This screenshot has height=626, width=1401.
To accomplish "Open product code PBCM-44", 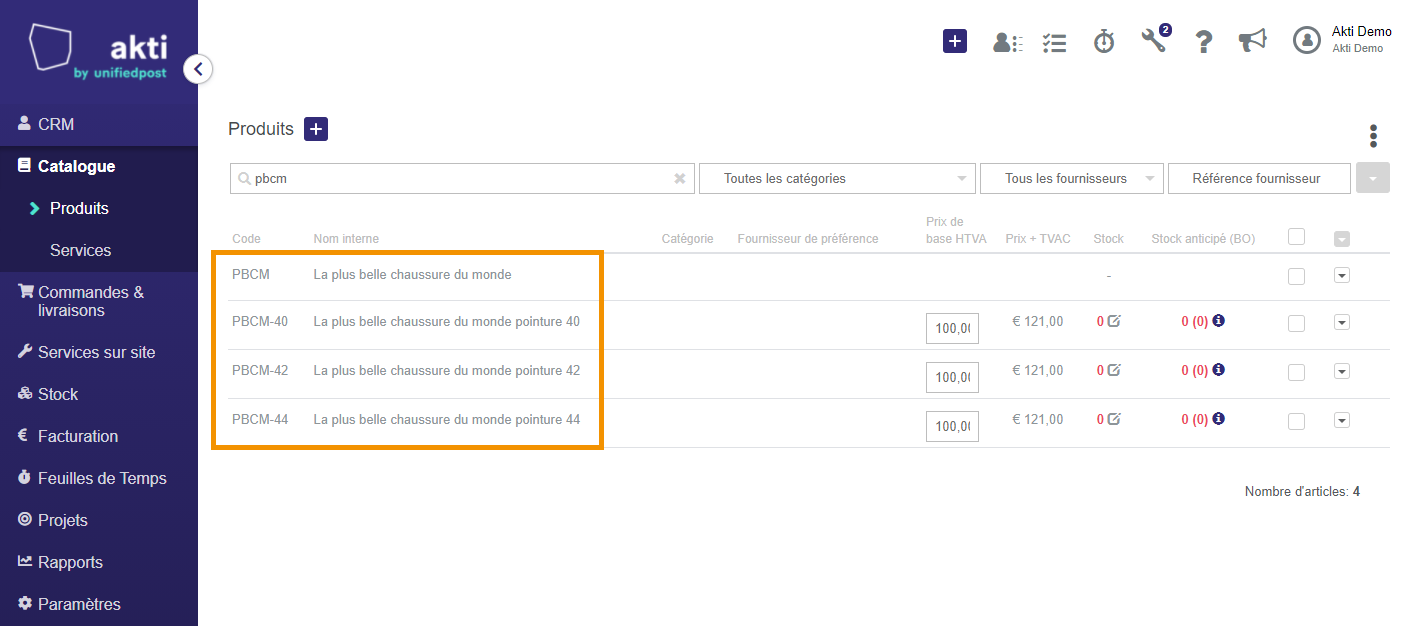I will (x=260, y=419).
